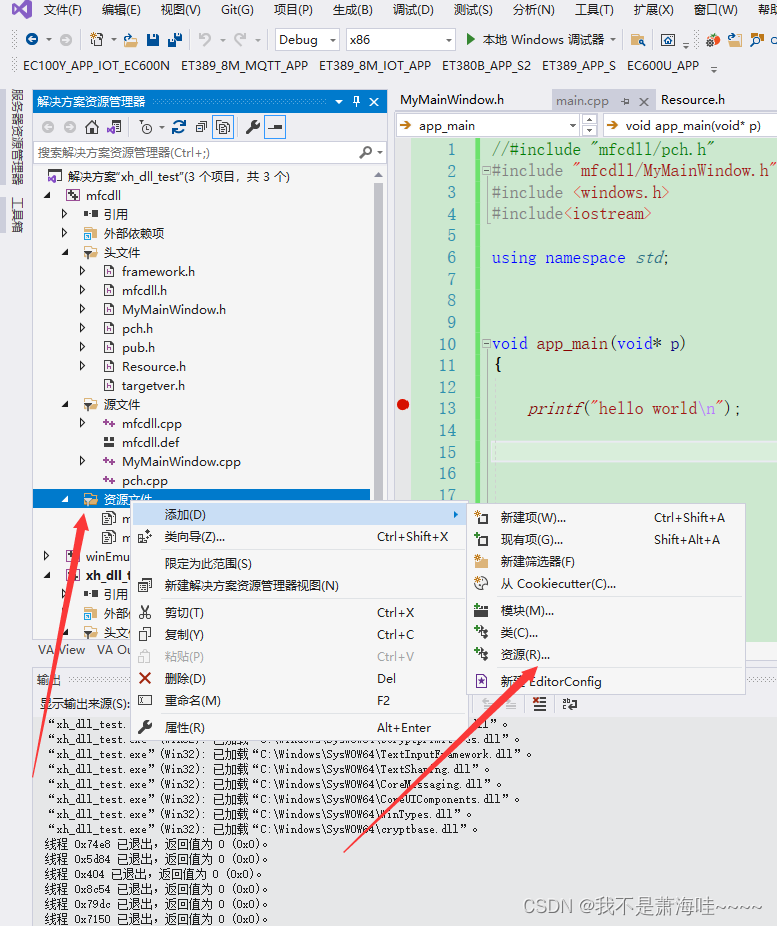777x926 pixels.
Task: Select 属性(R) in the context menu
Action: pyautogui.click(x=299, y=727)
